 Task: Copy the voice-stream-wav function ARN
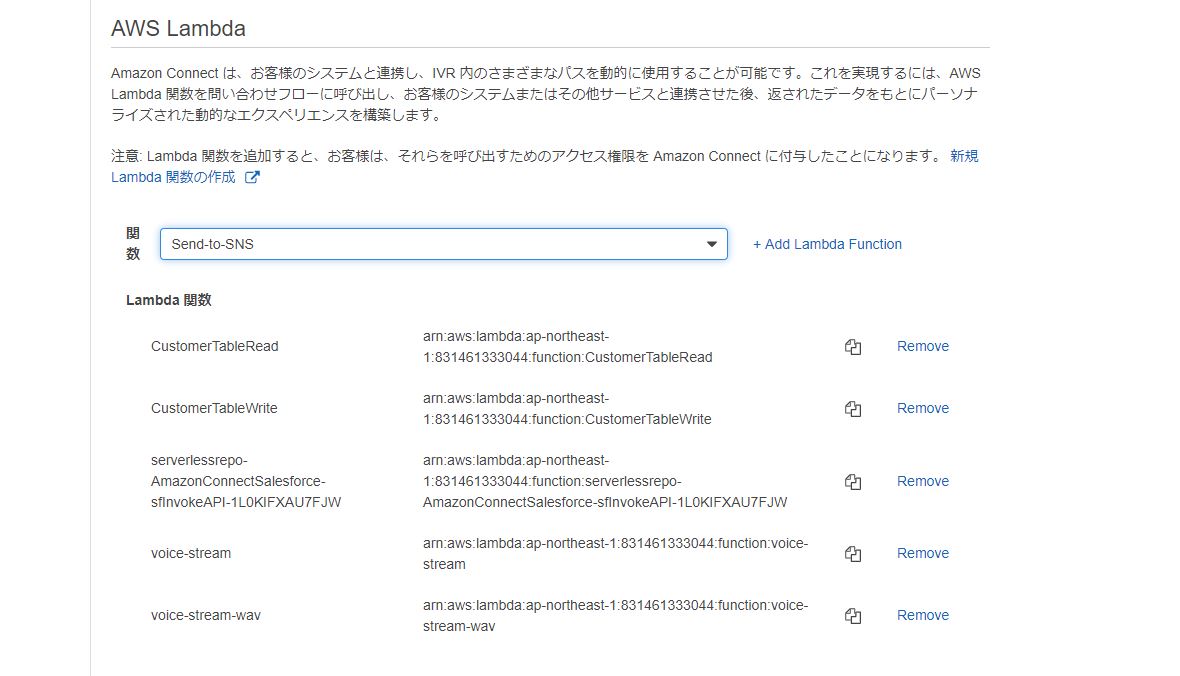click(852, 615)
